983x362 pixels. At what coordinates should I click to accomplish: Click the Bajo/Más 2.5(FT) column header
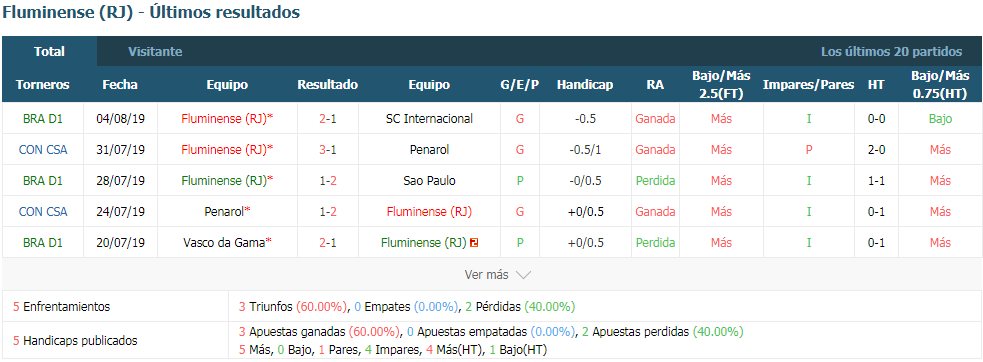[721, 85]
